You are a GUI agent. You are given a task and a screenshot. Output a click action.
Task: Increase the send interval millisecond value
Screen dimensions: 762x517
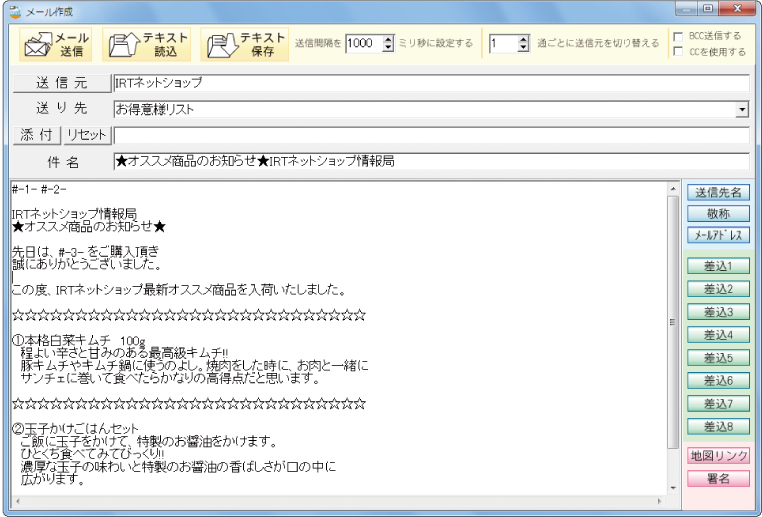(x=389, y=39)
